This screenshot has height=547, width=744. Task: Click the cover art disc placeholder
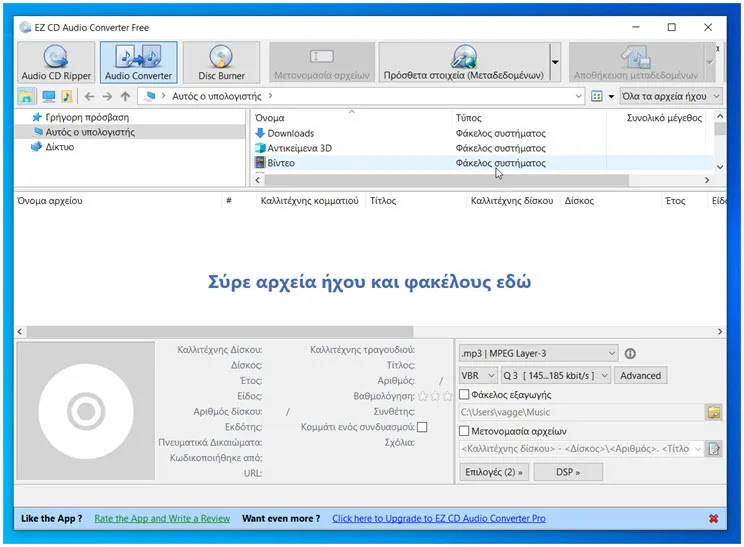pos(86,411)
